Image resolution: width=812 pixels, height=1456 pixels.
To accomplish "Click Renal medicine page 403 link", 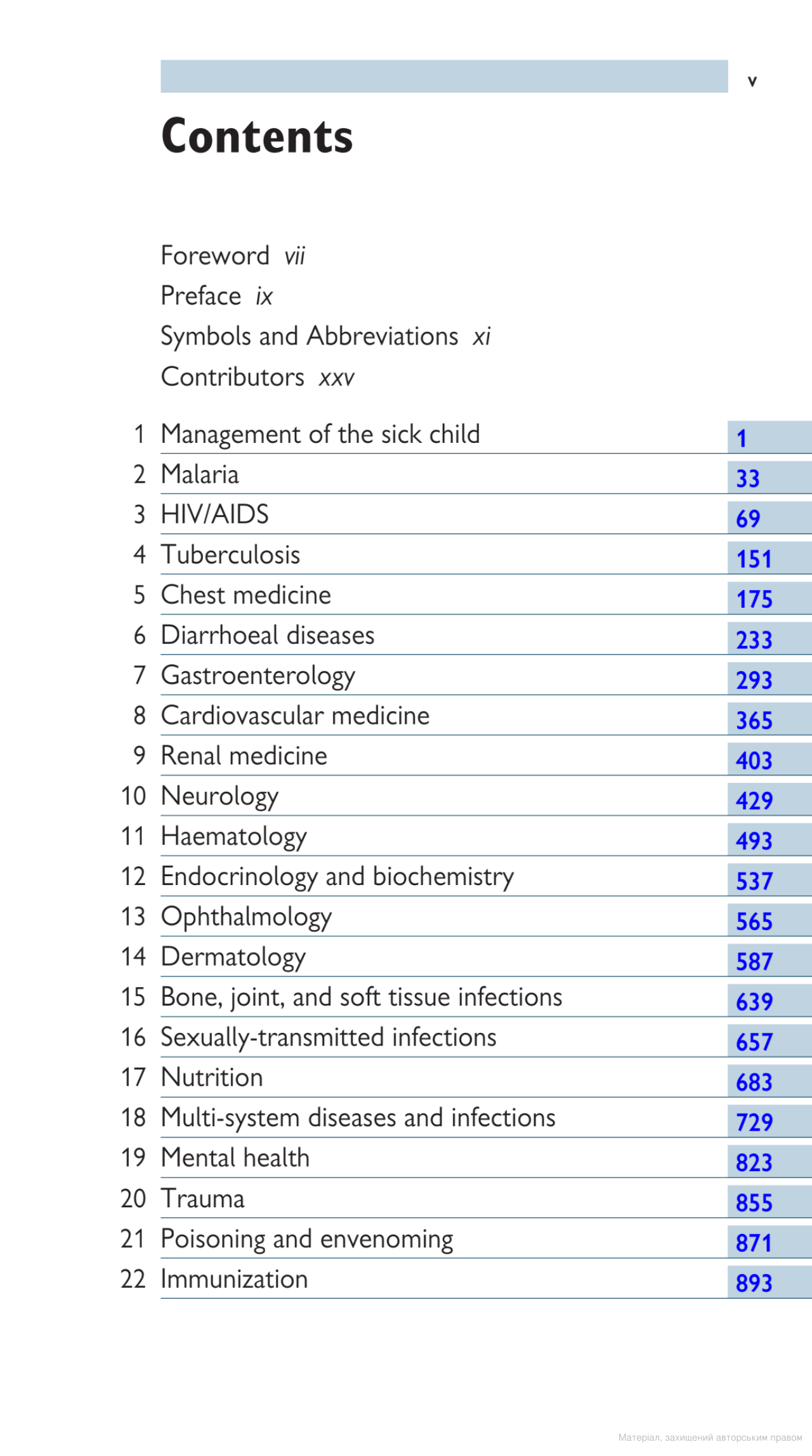I will point(754,760).
